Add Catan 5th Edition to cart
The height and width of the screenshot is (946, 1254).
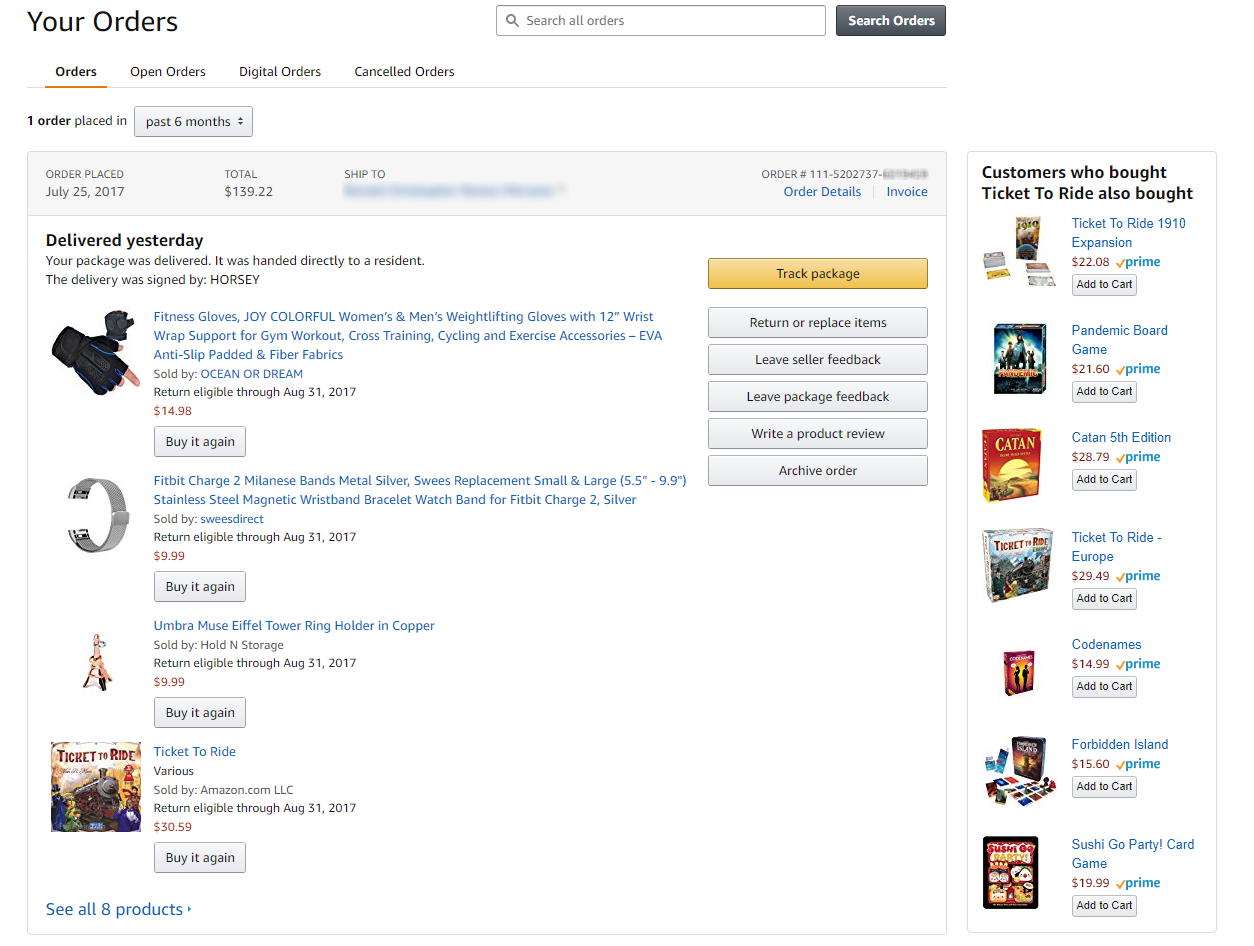(1104, 480)
